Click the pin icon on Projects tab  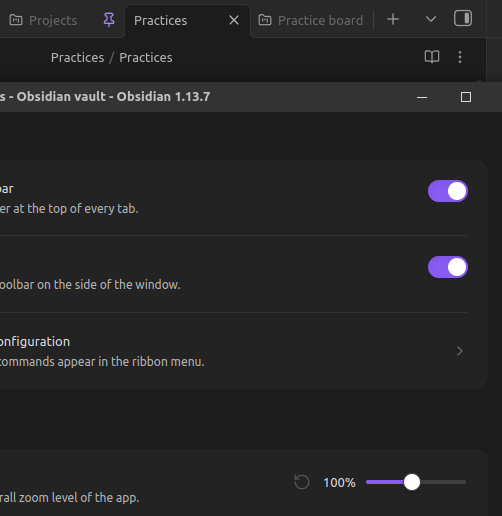109,20
